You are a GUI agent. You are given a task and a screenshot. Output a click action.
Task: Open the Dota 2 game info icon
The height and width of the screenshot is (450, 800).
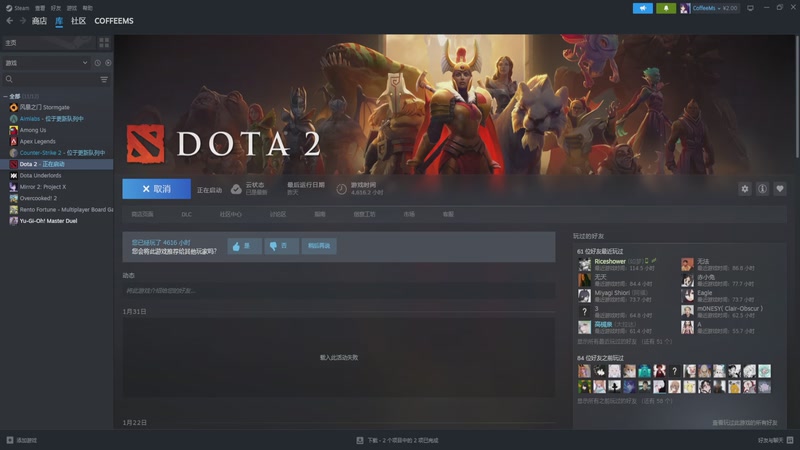762,189
